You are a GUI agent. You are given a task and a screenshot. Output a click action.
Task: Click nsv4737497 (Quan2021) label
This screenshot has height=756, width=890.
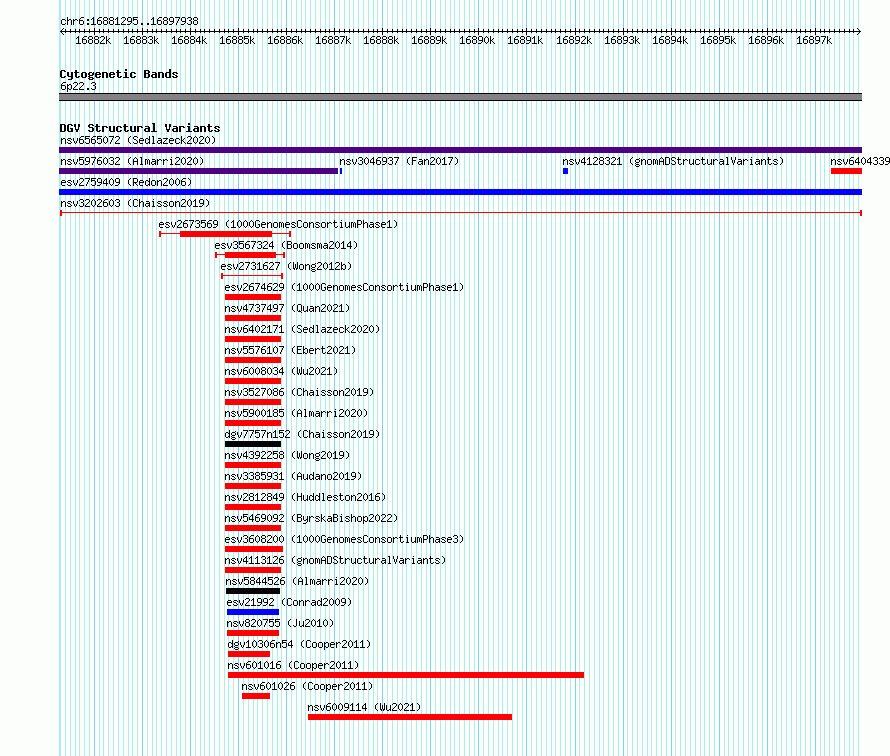pyautogui.click(x=287, y=308)
